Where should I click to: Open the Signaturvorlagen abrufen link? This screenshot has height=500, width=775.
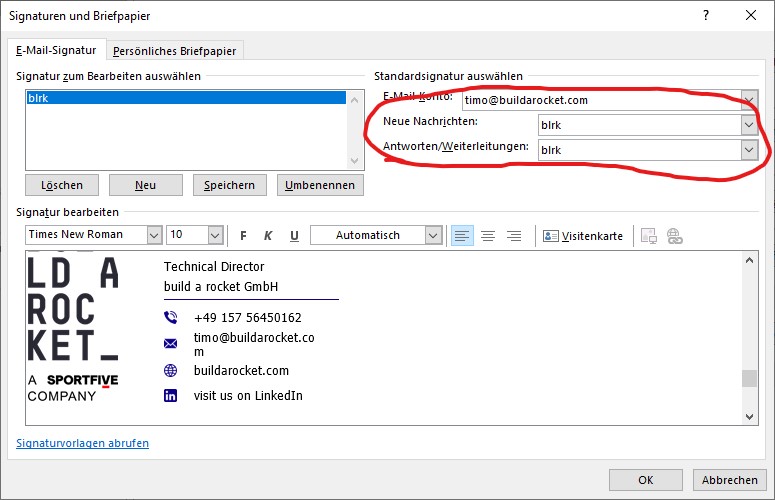tap(83, 443)
